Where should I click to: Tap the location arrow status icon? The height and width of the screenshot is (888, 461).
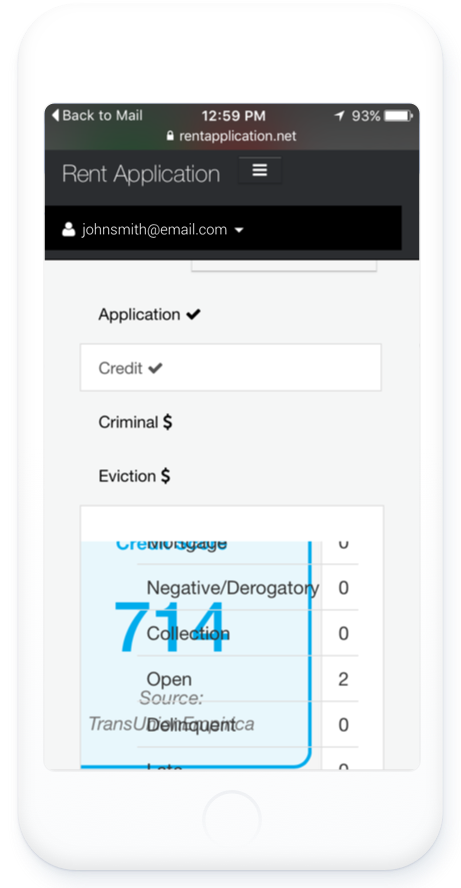[x=339, y=116]
